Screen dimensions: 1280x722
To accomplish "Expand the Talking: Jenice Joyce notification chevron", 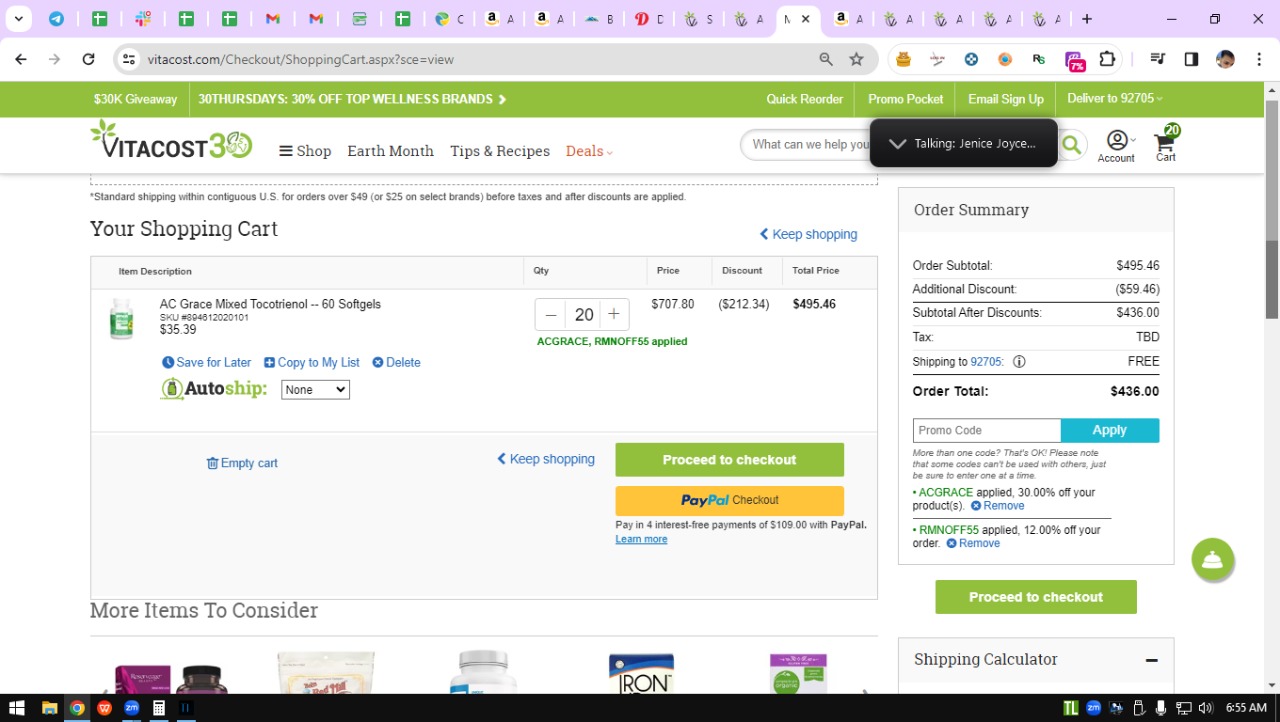I will 898,143.
